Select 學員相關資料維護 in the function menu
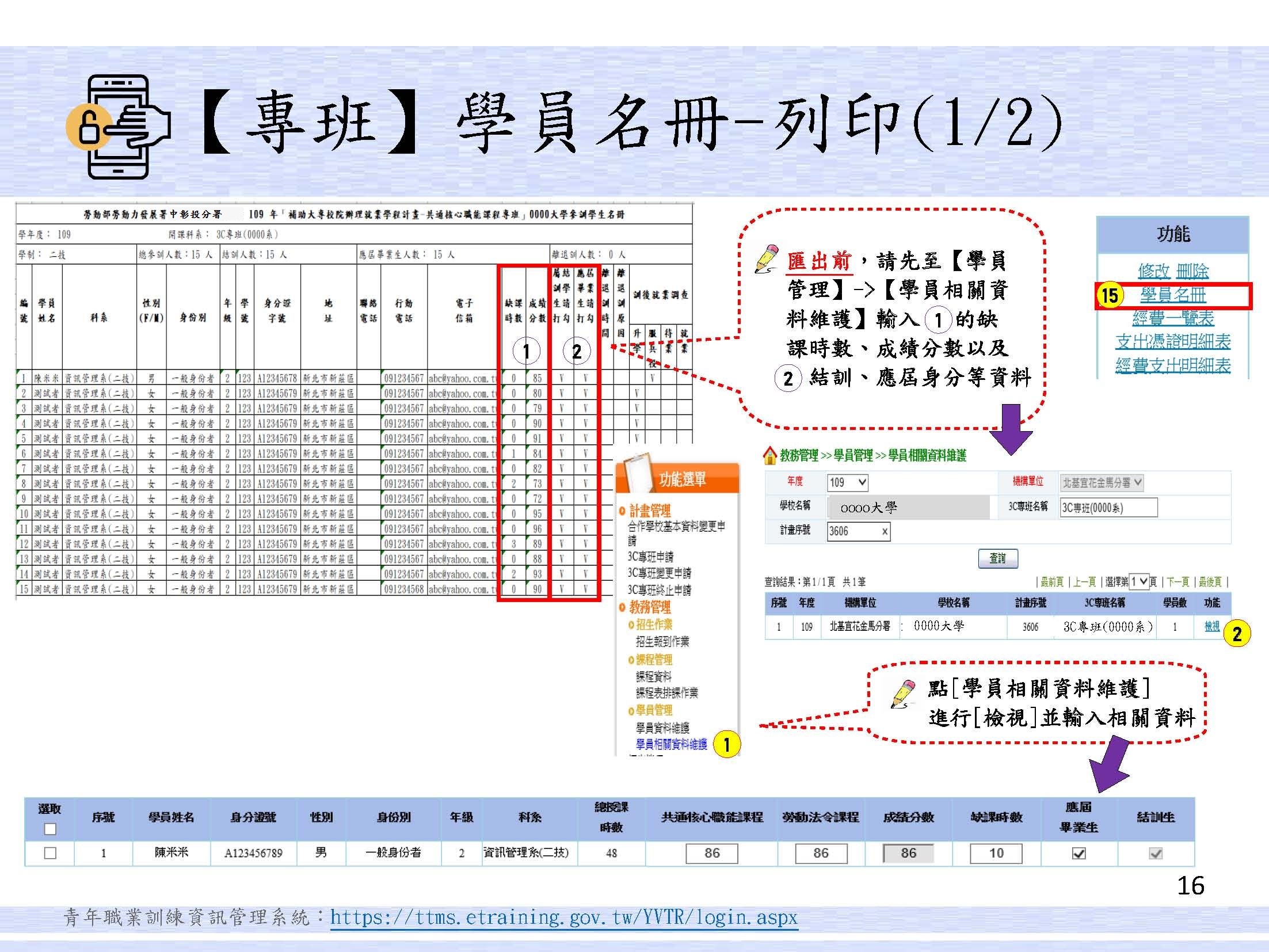This screenshot has height=952, width=1269. 671,744
